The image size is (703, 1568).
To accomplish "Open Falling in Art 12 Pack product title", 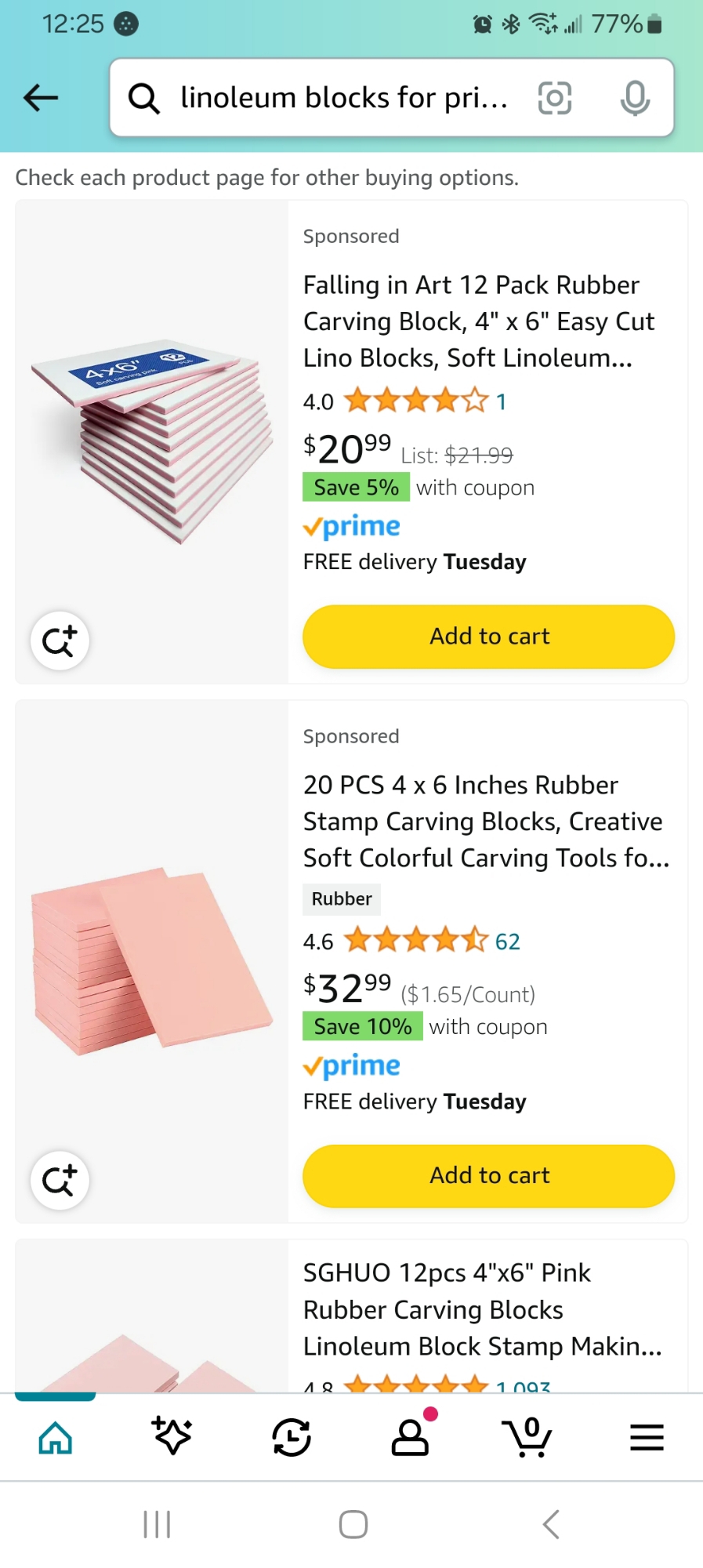I will (478, 321).
